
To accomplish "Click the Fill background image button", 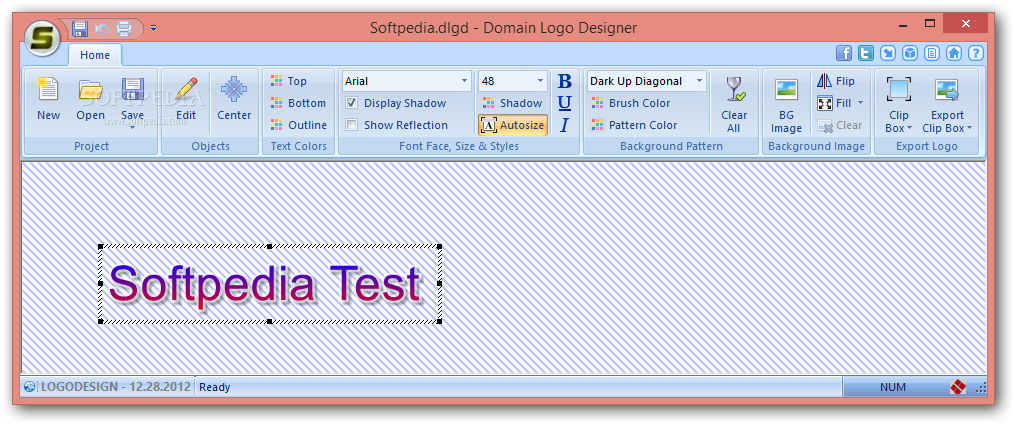I will pyautogui.click(x=834, y=103).
